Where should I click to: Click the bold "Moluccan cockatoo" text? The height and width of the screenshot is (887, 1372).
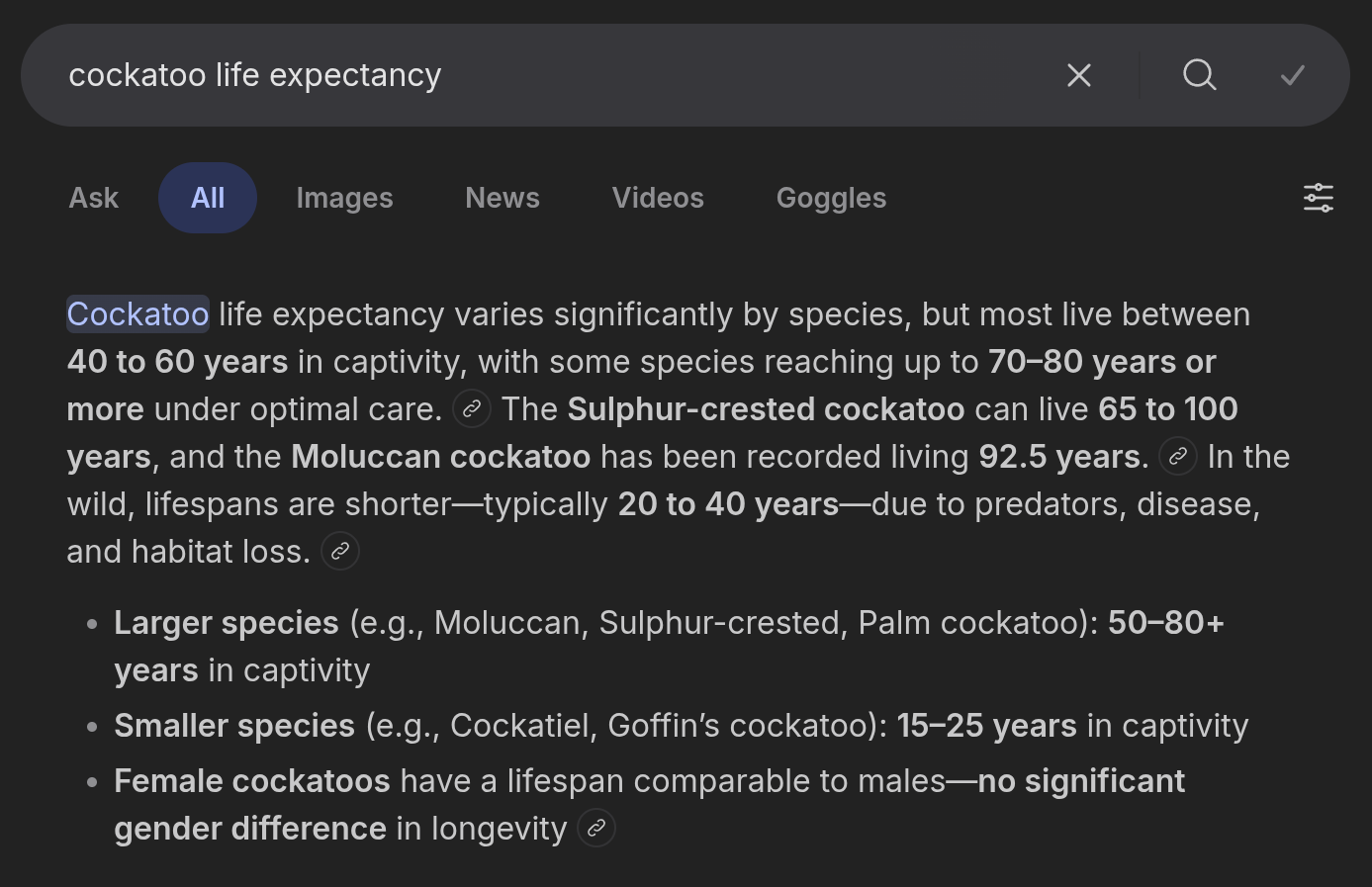[x=440, y=457]
